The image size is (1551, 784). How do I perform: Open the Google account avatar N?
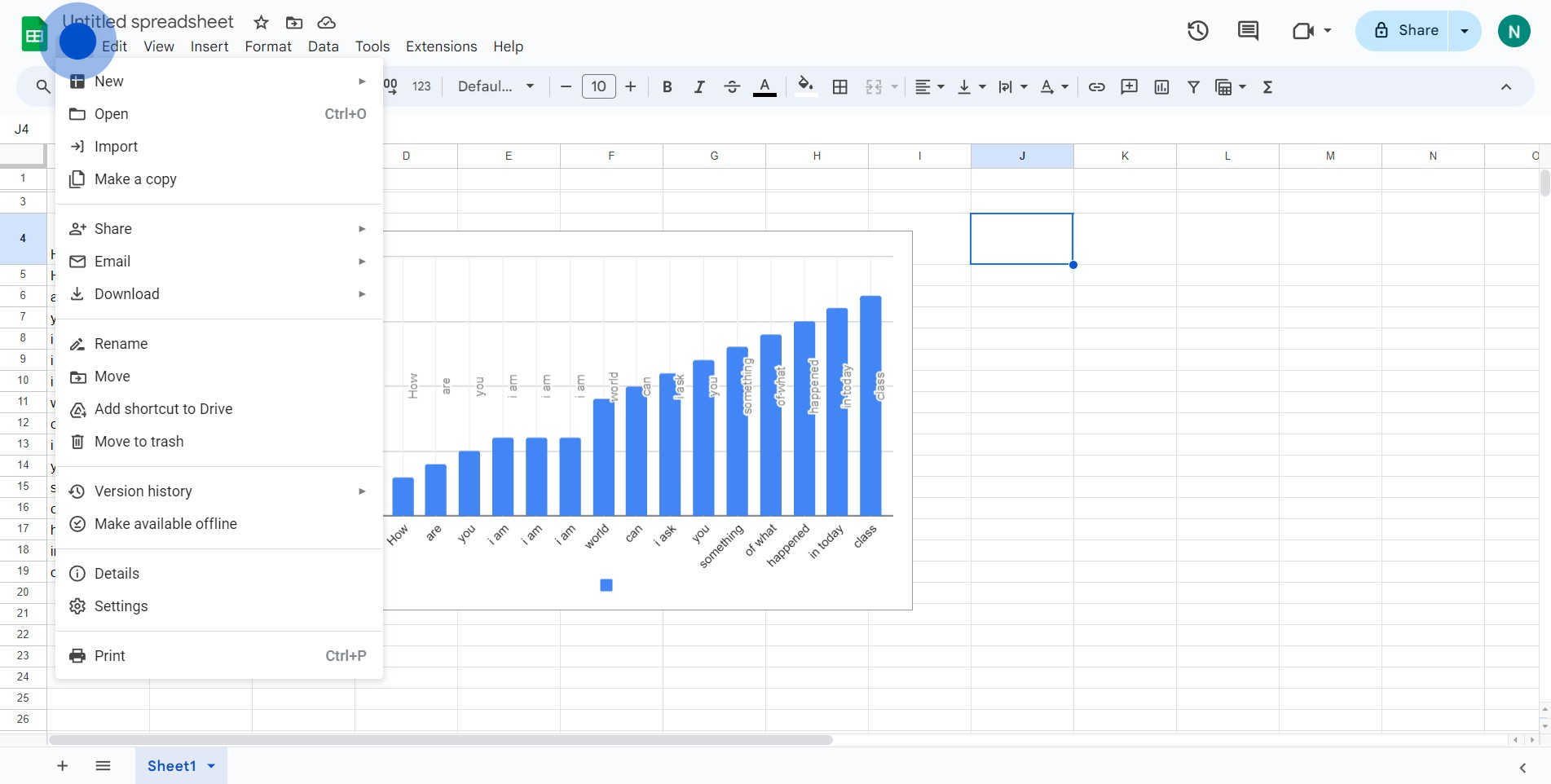coord(1514,31)
